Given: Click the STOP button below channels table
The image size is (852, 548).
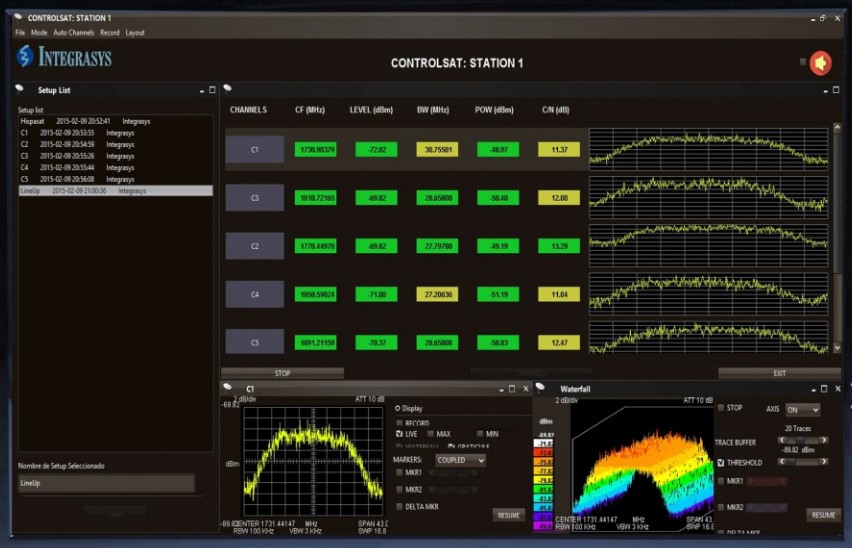Looking at the screenshot, I should [x=283, y=373].
